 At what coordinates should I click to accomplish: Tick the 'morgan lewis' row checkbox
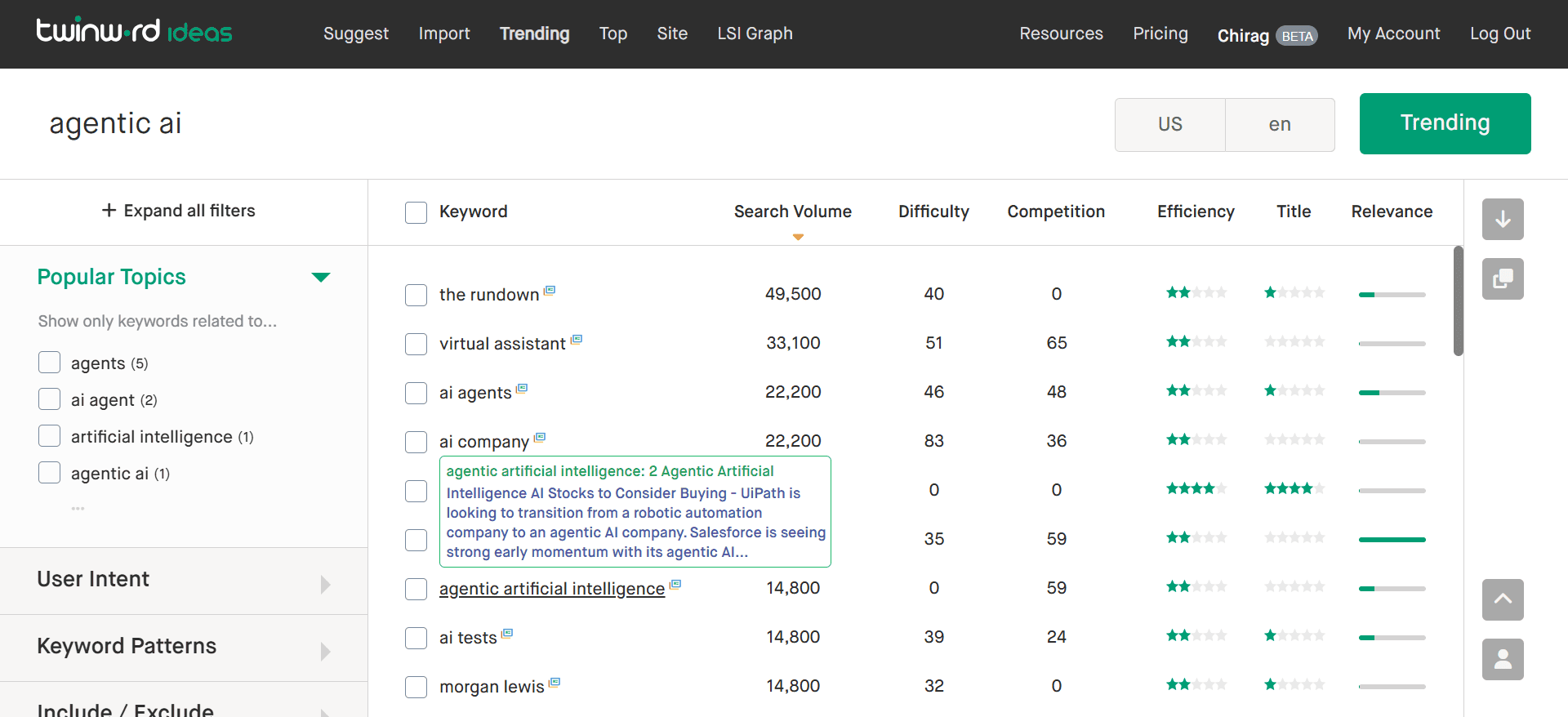click(x=416, y=687)
